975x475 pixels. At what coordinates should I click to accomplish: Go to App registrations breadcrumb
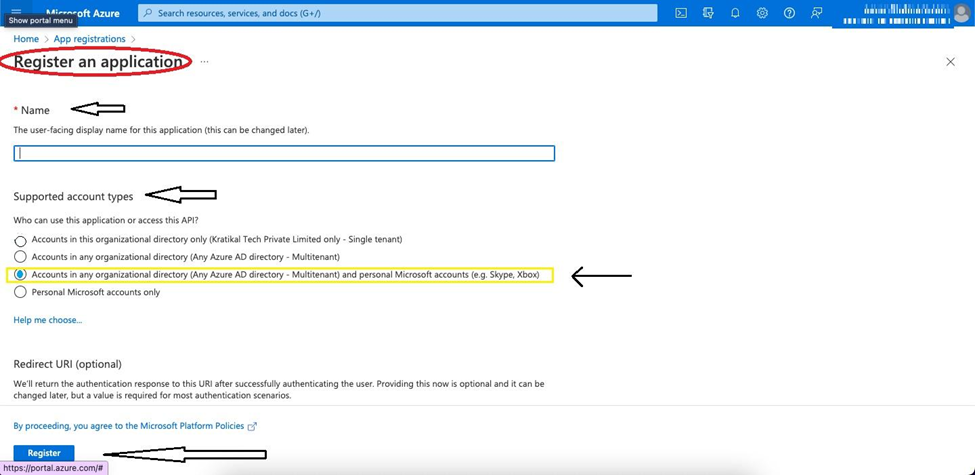[x=90, y=39]
